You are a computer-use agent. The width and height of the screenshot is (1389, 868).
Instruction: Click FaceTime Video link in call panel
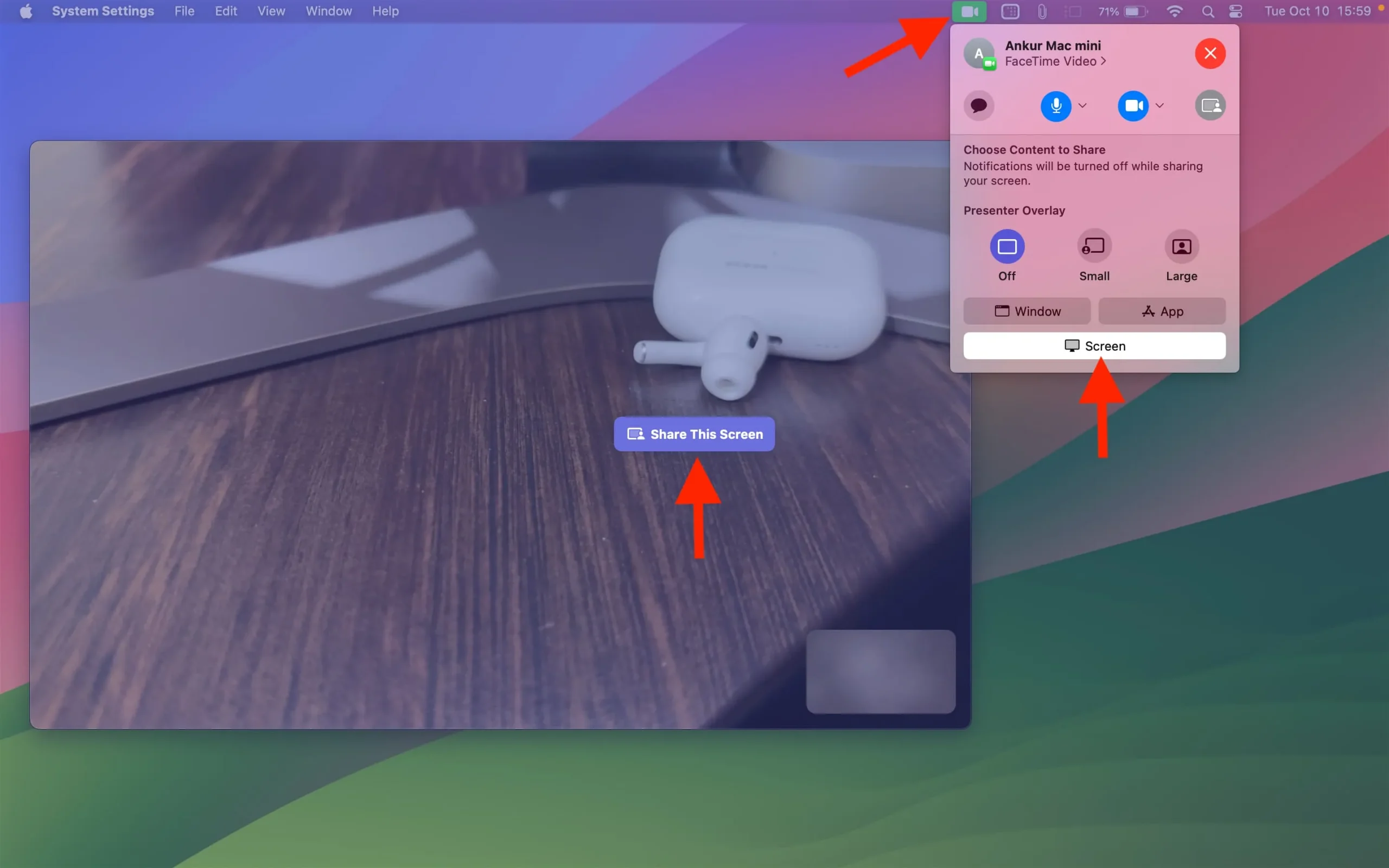coord(1056,61)
